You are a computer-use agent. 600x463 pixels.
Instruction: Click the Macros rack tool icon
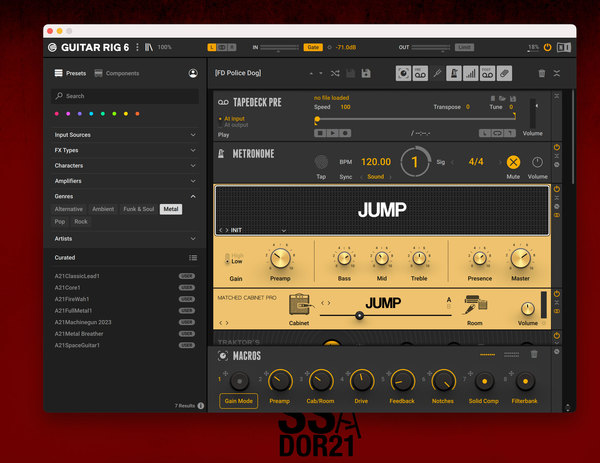(403, 73)
